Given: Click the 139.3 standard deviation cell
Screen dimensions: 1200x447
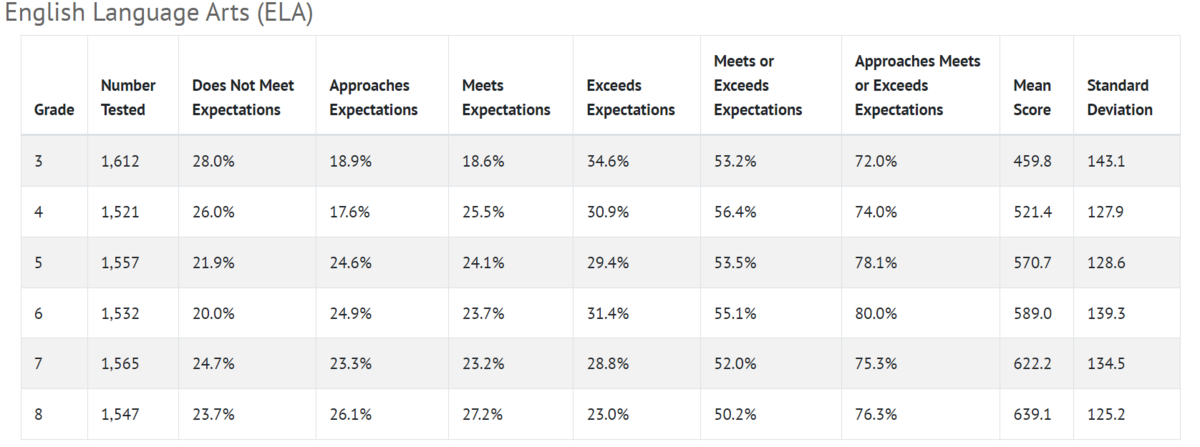Looking at the screenshot, I should click(x=1106, y=314).
